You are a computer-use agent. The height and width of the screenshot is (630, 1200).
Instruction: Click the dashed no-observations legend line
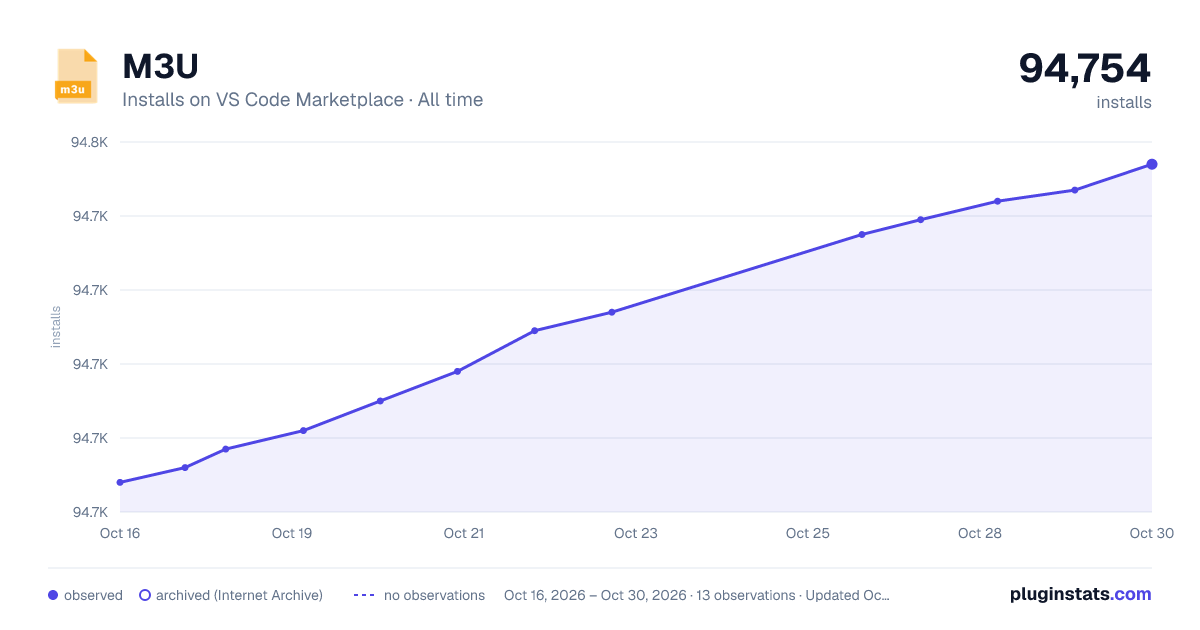364,595
